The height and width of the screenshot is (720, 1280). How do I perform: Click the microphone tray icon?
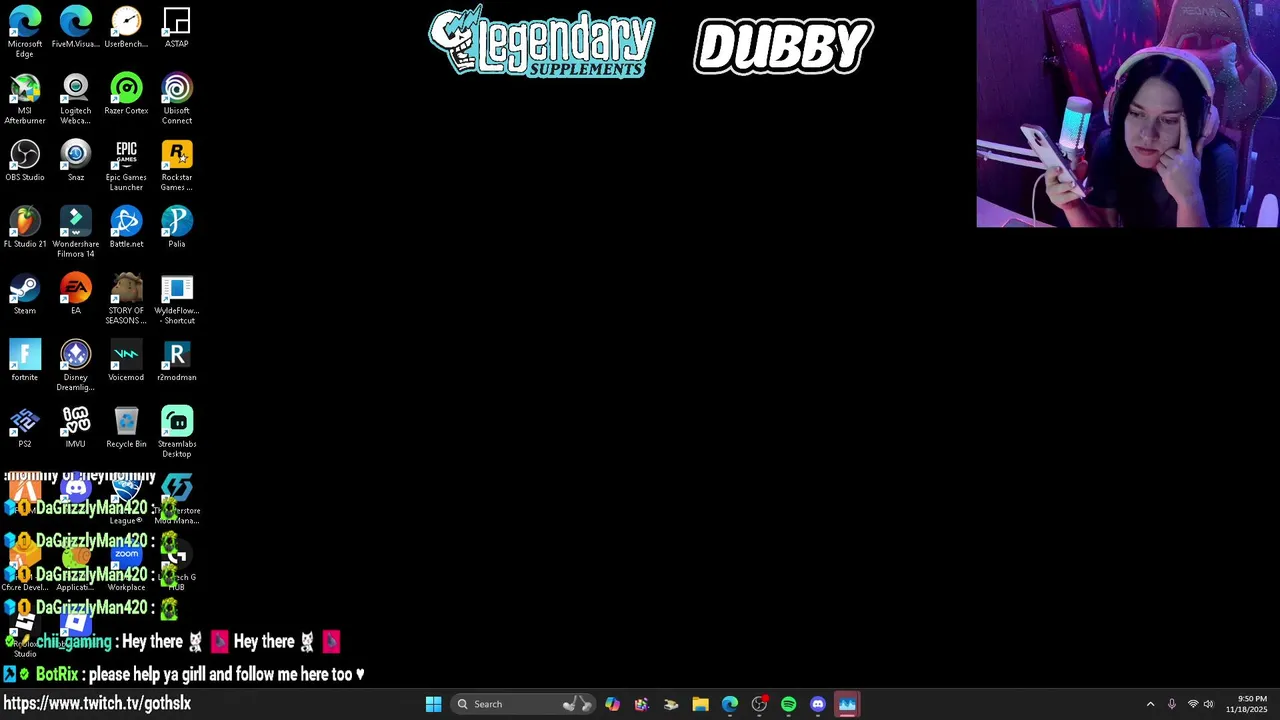(1172, 704)
